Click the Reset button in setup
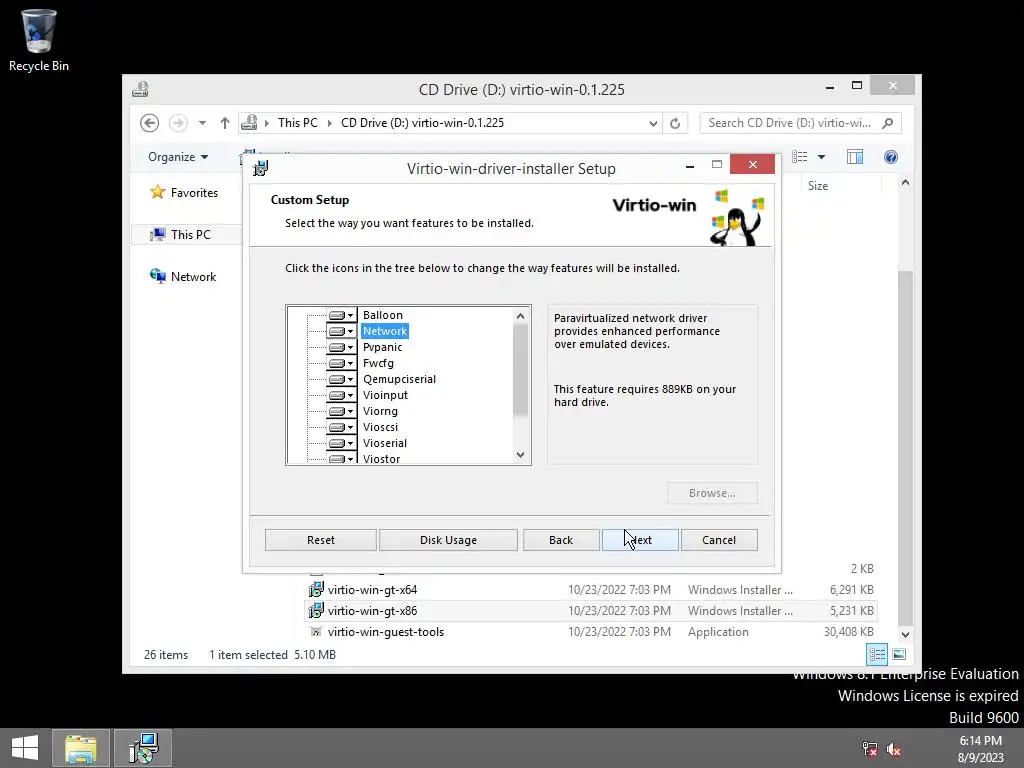The image size is (1024, 768). [321, 540]
